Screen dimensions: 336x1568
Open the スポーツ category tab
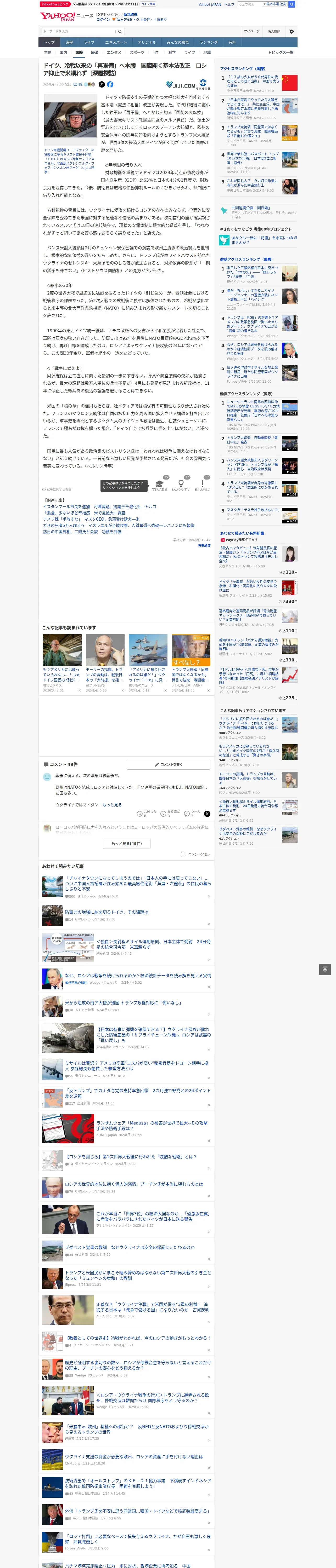pyautogui.click(x=137, y=52)
